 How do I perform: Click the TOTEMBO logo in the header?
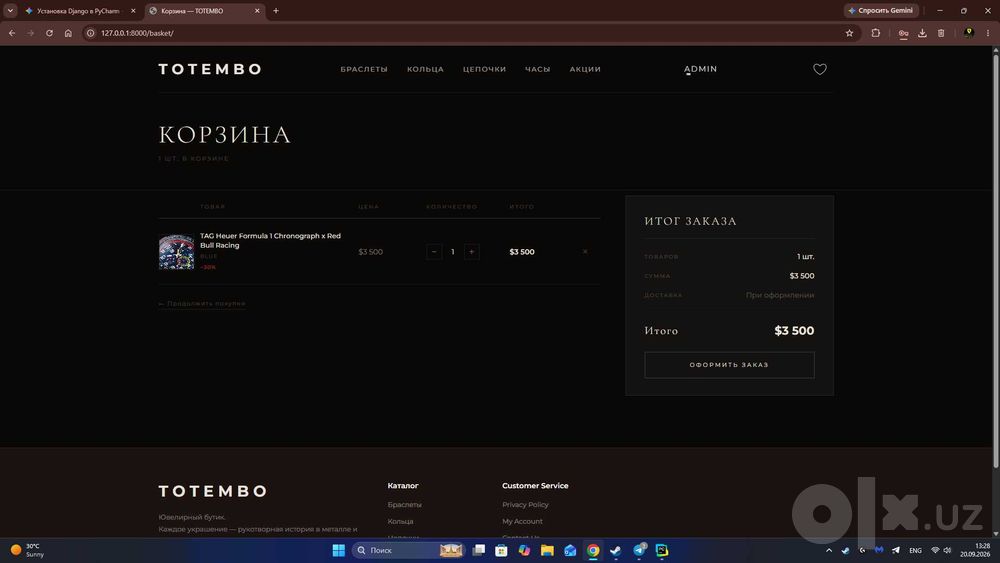210,69
